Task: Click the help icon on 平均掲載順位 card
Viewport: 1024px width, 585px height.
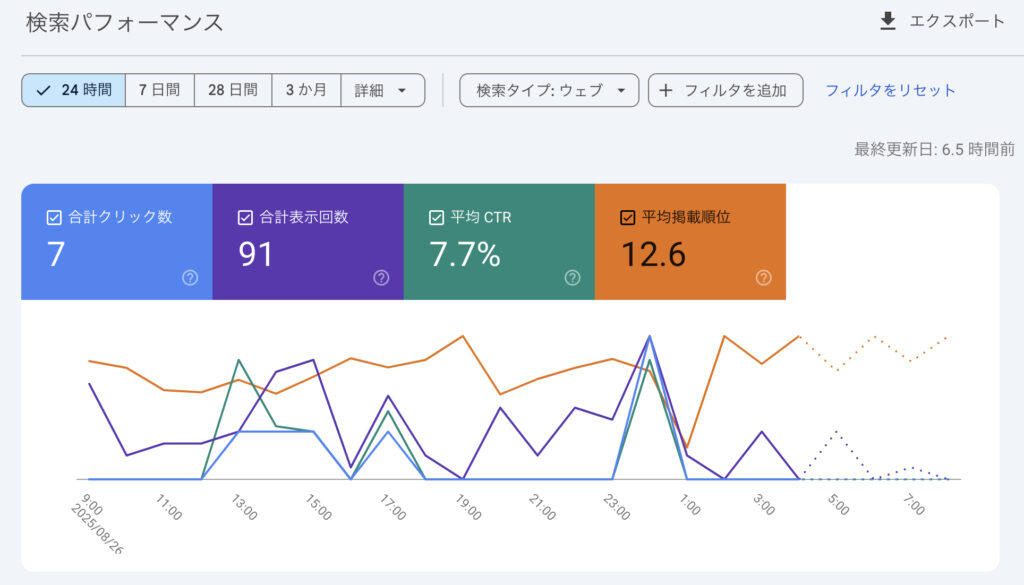Action: [763, 278]
